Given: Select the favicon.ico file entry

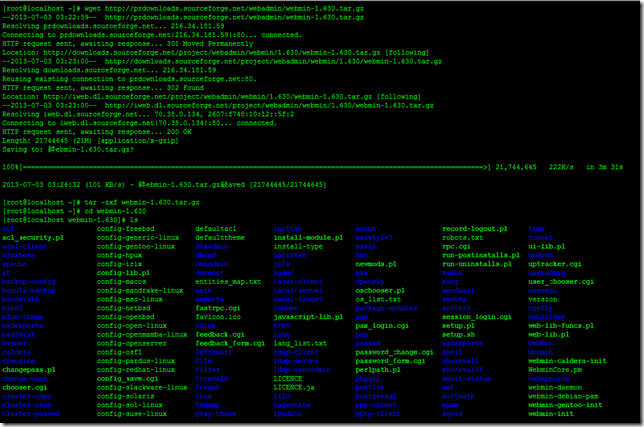Looking at the screenshot, I should [218, 317].
